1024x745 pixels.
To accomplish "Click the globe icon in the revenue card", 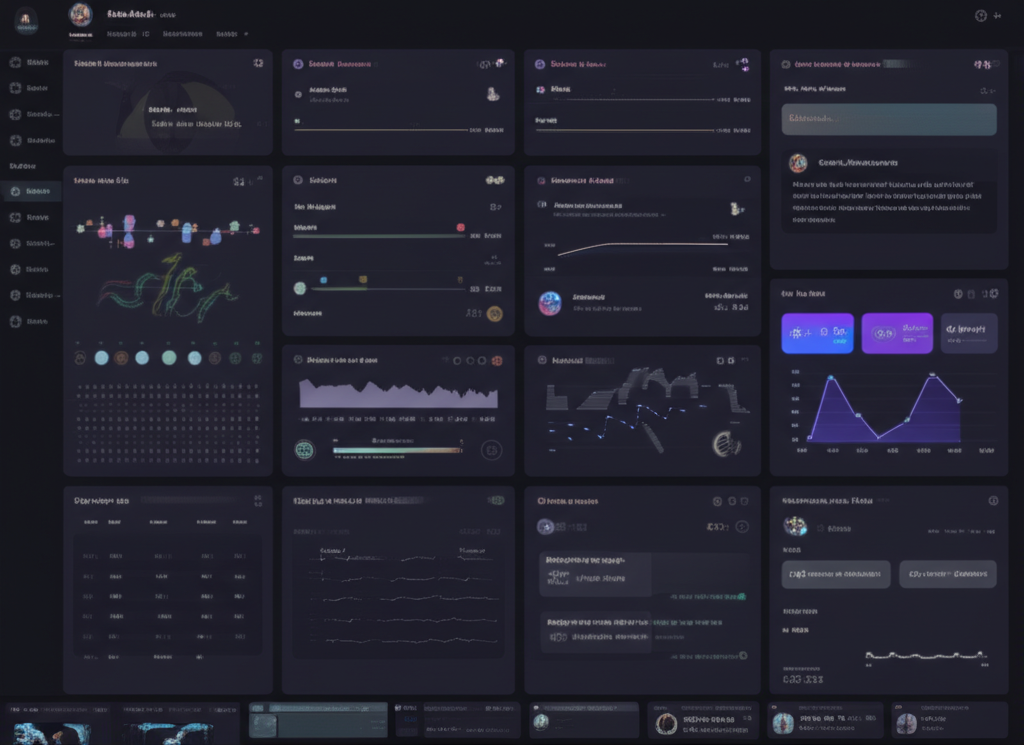I will [x=305, y=450].
